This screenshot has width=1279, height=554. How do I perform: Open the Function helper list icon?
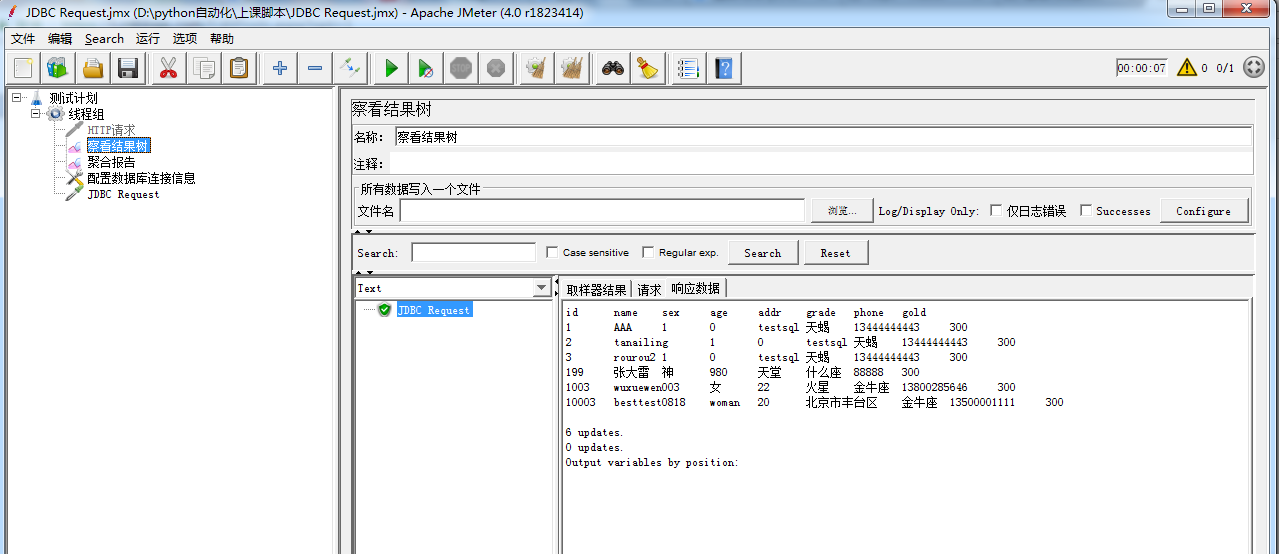point(688,68)
